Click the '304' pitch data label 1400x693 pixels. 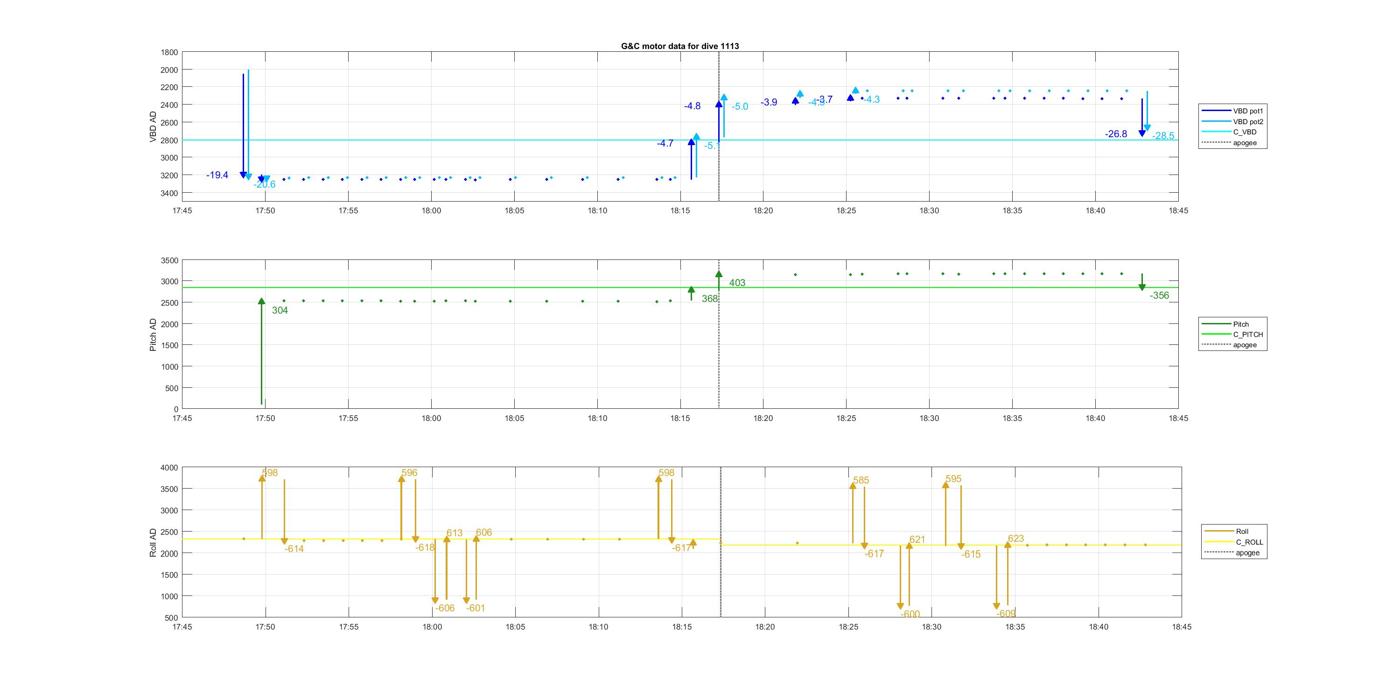280,311
